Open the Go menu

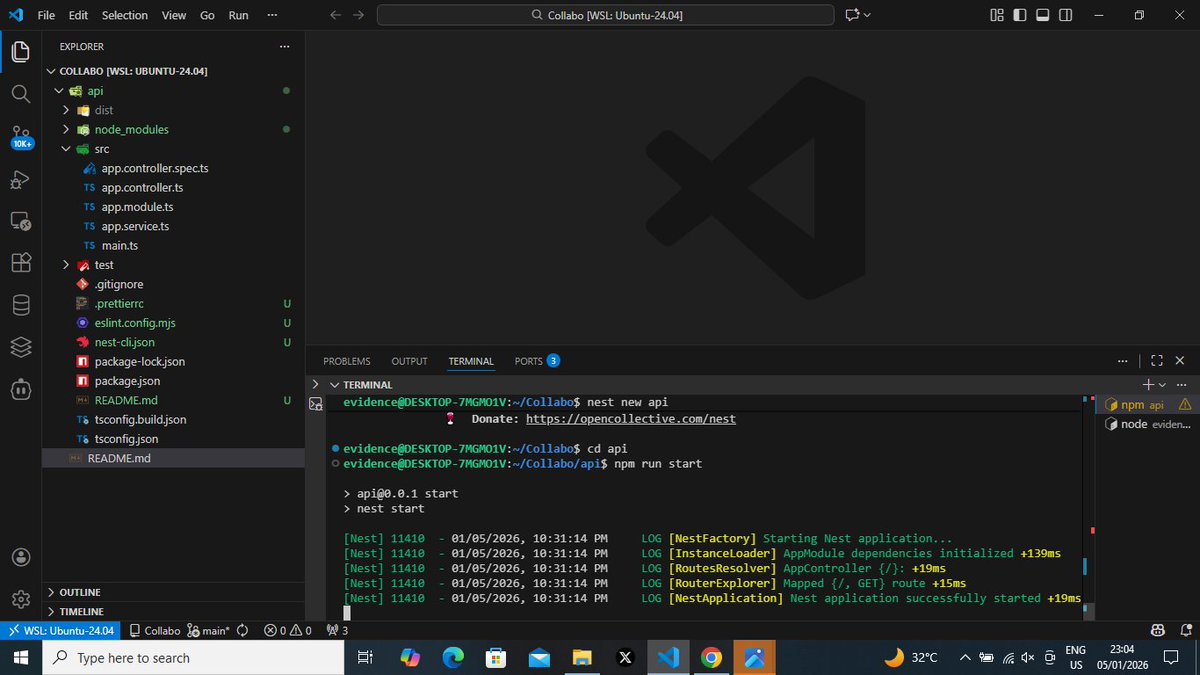[207, 15]
